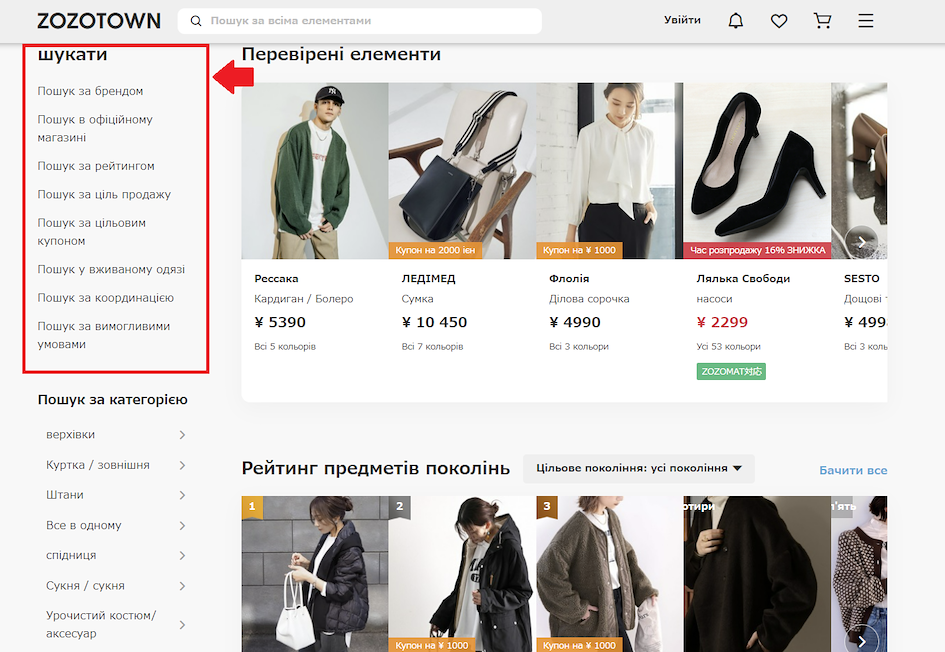Advance checked items carousel with next arrow
945x652 pixels.
click(x=862, y=242)
